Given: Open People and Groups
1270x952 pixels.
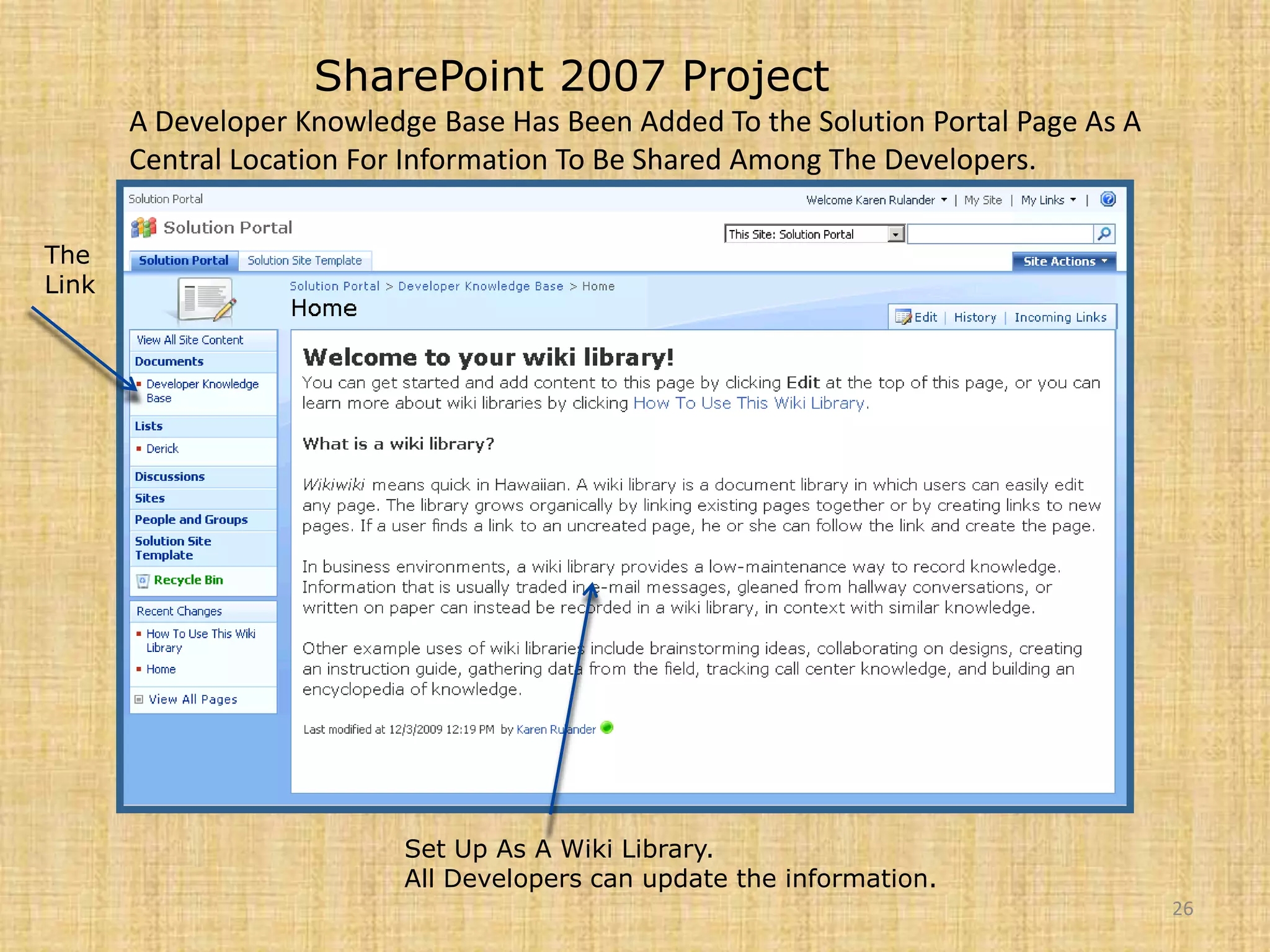Looking at the screenshot, I should [191, 520].
